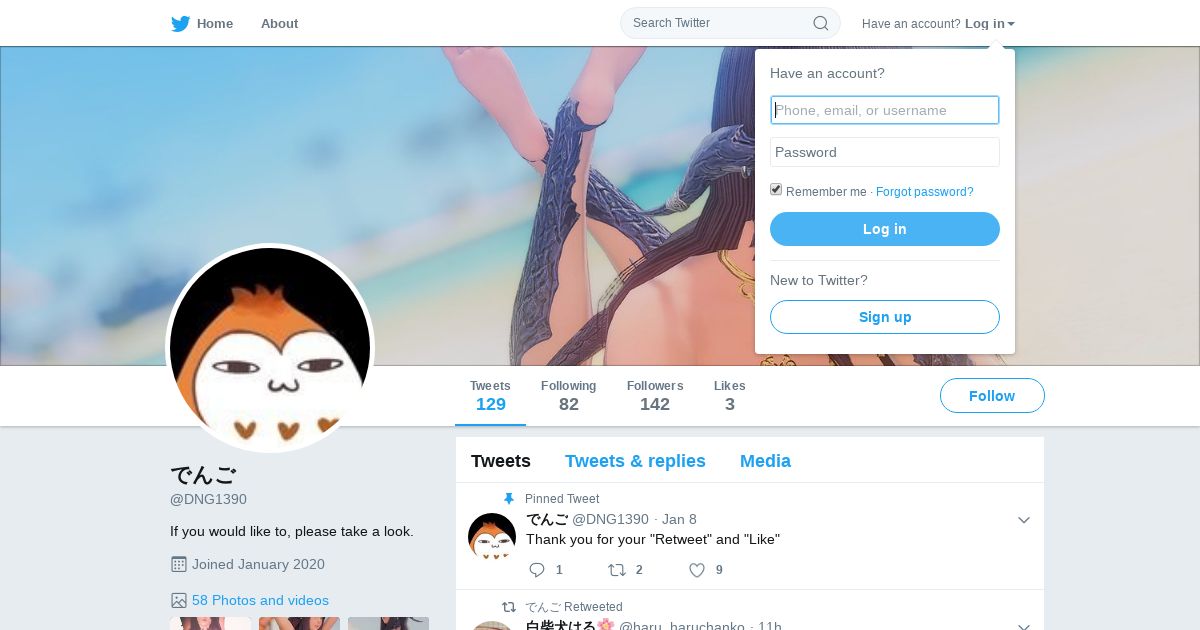The width and height of the screenshot is (1200, 630).
Task: Switch to the Tweets & replies tab
Action: [635, 461]
